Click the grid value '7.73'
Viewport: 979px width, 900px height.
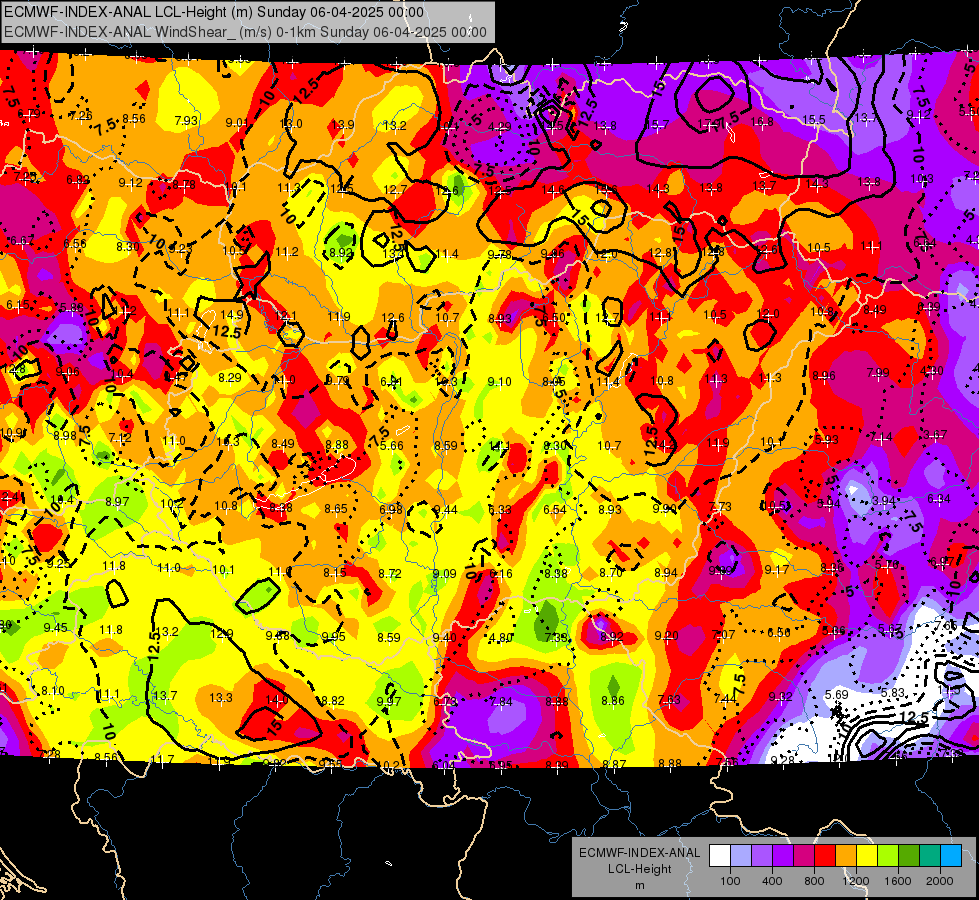pos(720,507)
